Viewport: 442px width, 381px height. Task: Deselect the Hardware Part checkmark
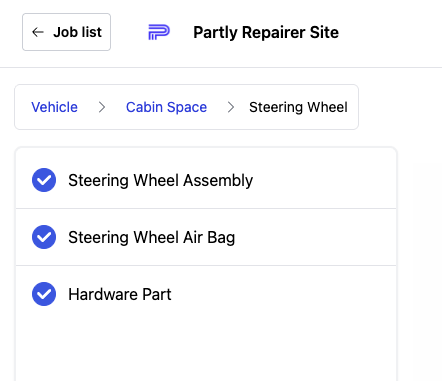coord(44,294)
